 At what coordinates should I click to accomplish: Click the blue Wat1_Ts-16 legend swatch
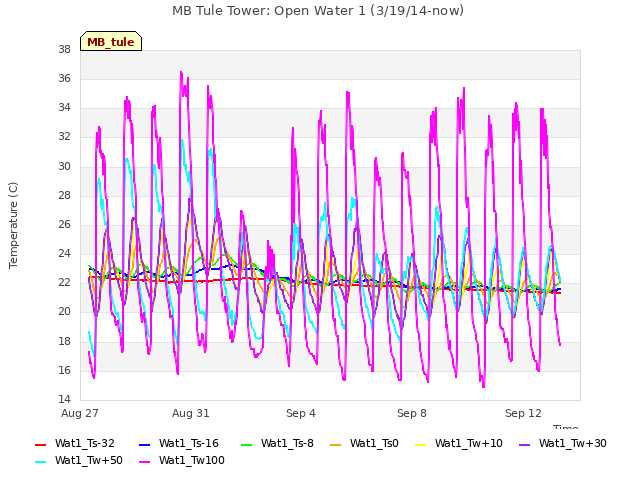[x=144, y=444]
